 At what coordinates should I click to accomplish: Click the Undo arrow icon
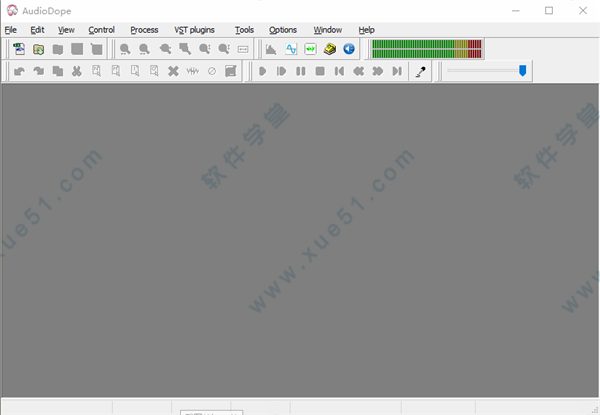(x=19, y=71)
